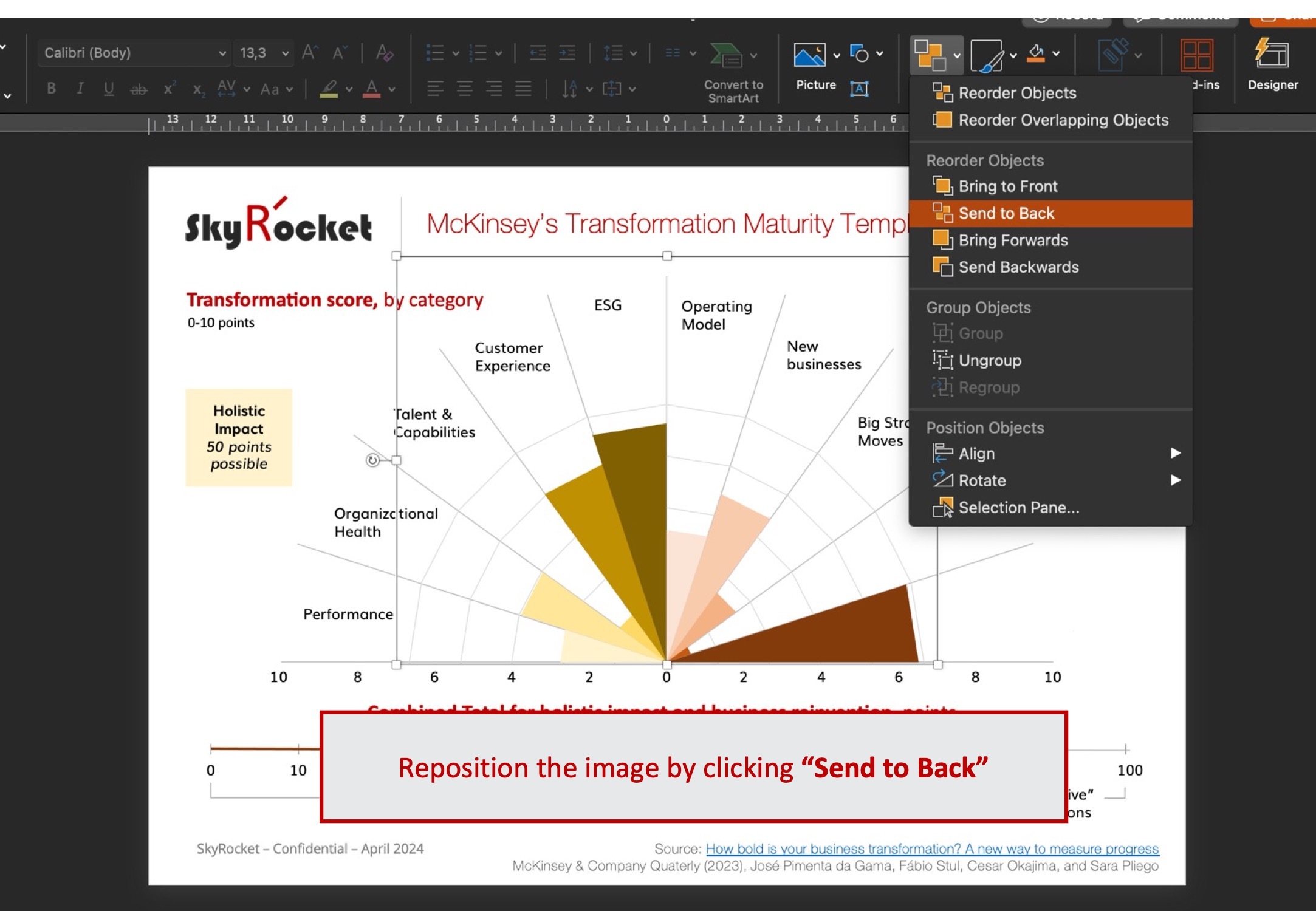1316x911 pixels.
Task: Select the Operating Model label
Action: click(x=716, y=315)
